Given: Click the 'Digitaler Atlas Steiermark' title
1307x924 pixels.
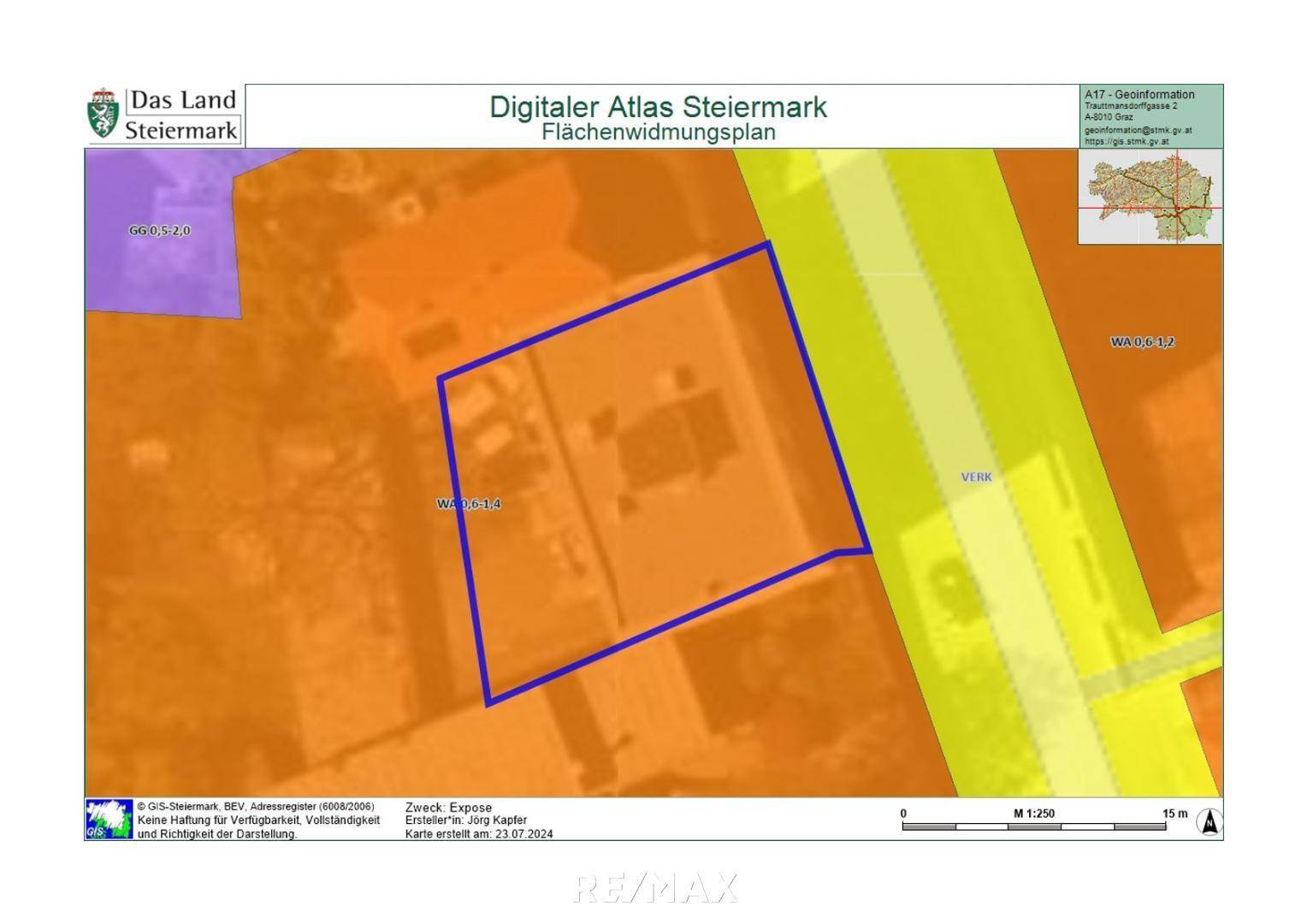Looking at the screenshot, I should pyautogui.click(x=658, y=107).
